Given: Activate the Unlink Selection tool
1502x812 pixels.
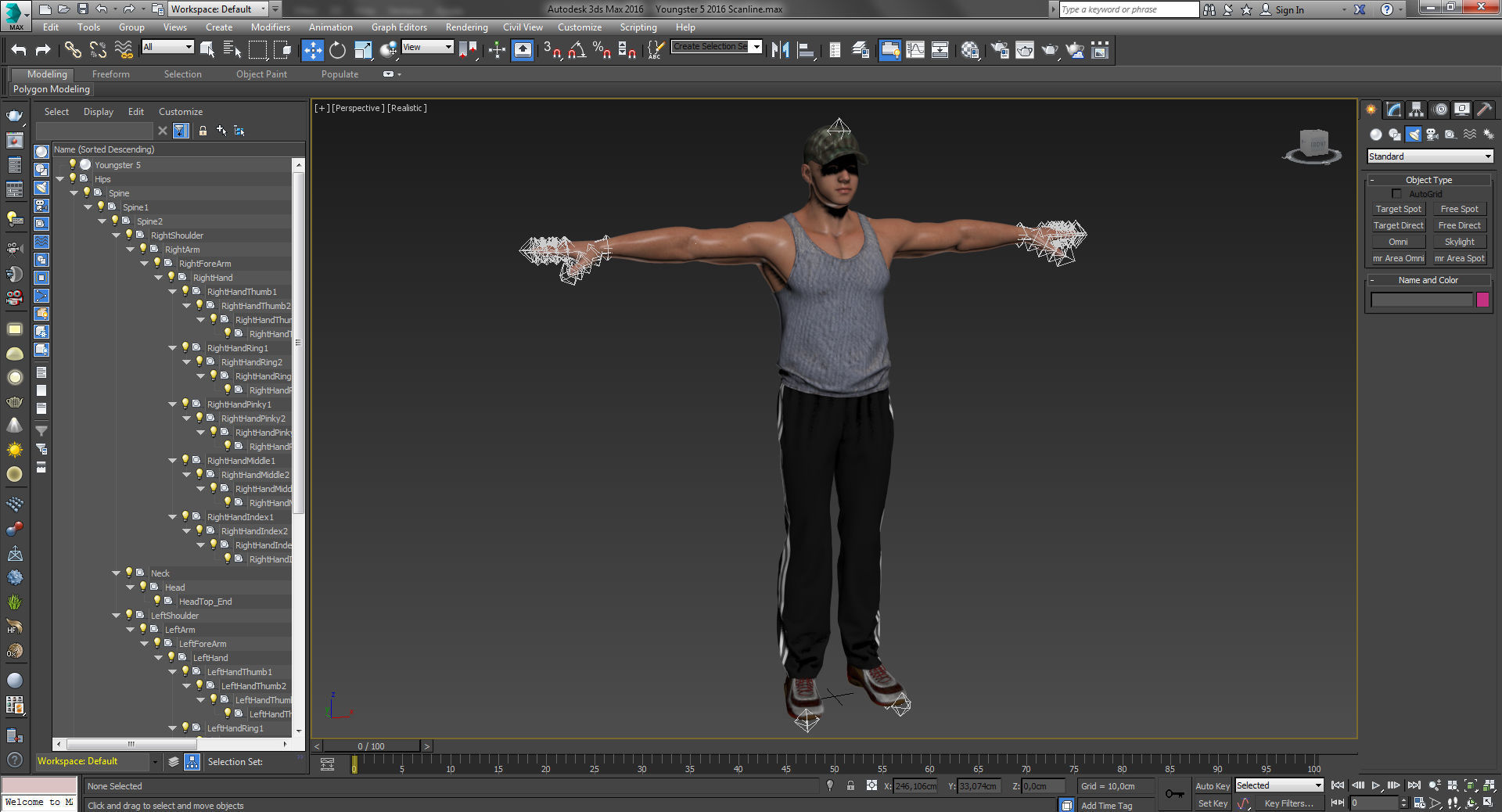Looking at the screenshot, I should click(98, 50).
